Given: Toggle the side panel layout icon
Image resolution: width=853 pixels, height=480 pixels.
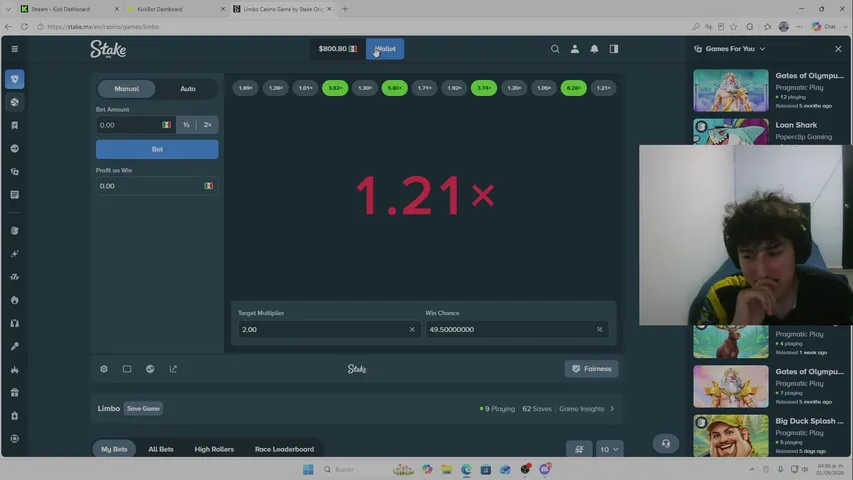Looking at the screenshot, I should [614, 49].
